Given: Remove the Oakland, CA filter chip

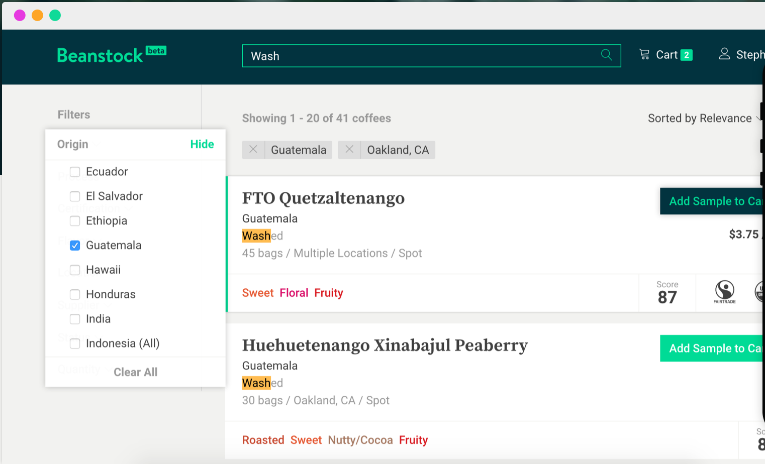Looking at the screenshot, I should [349, 150].
